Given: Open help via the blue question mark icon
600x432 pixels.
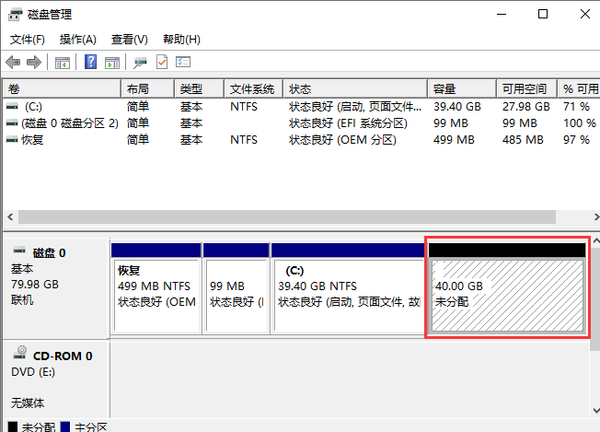Looking at the screenshot, I should click(x=90, y=62).
